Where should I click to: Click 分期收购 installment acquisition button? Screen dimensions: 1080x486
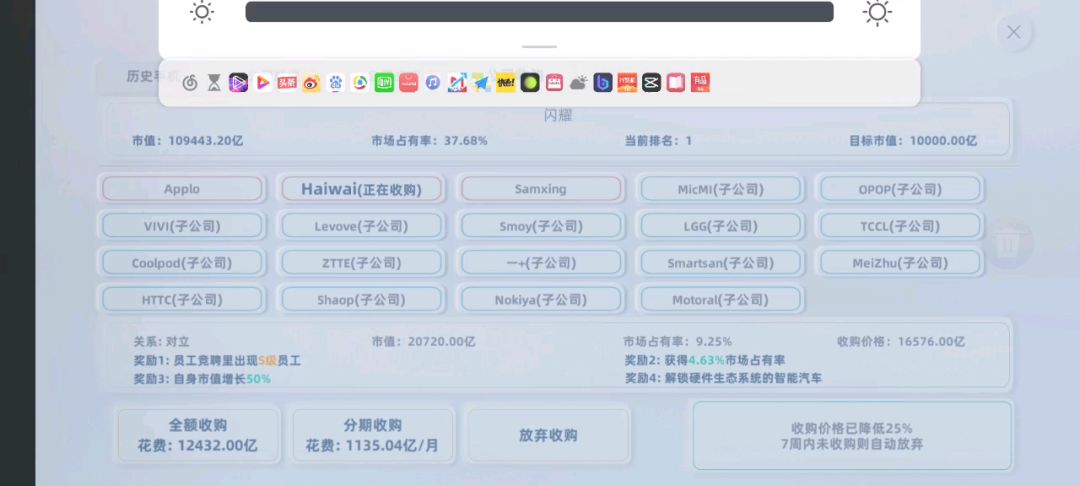click(373, 435)
